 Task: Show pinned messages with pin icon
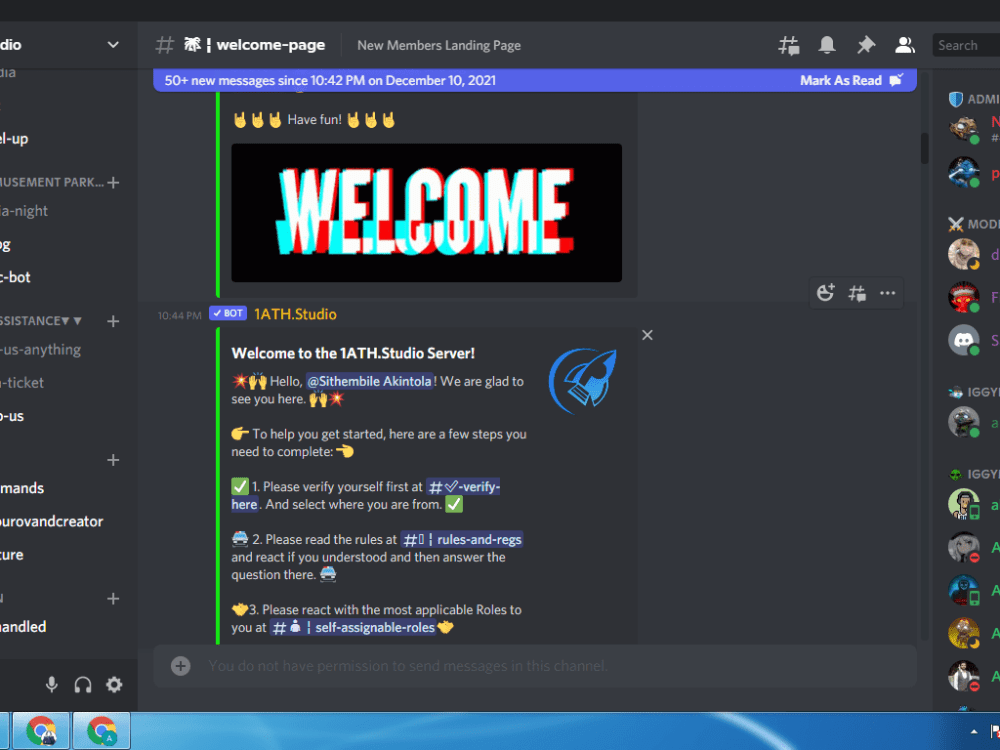865,45
